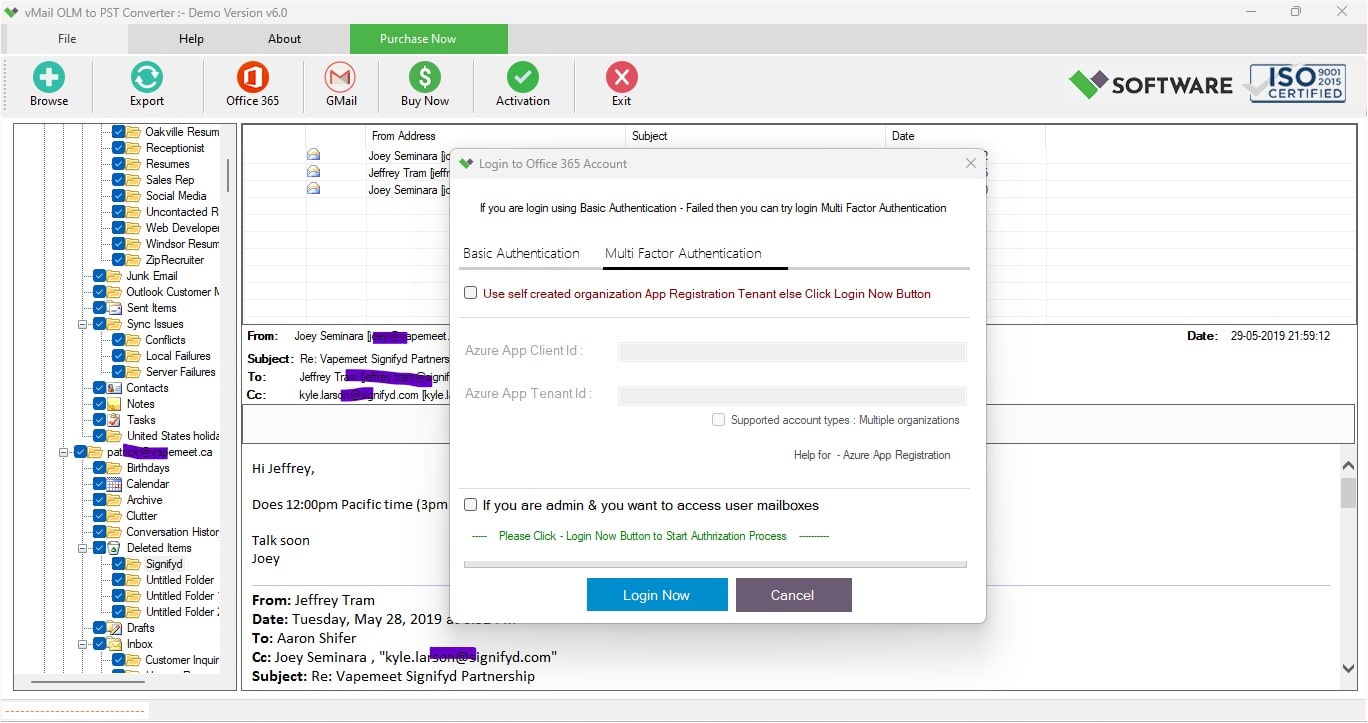1368x723 pixels.
Task: Uncheck the Junk Email checkbox
Action: point(100,276)
